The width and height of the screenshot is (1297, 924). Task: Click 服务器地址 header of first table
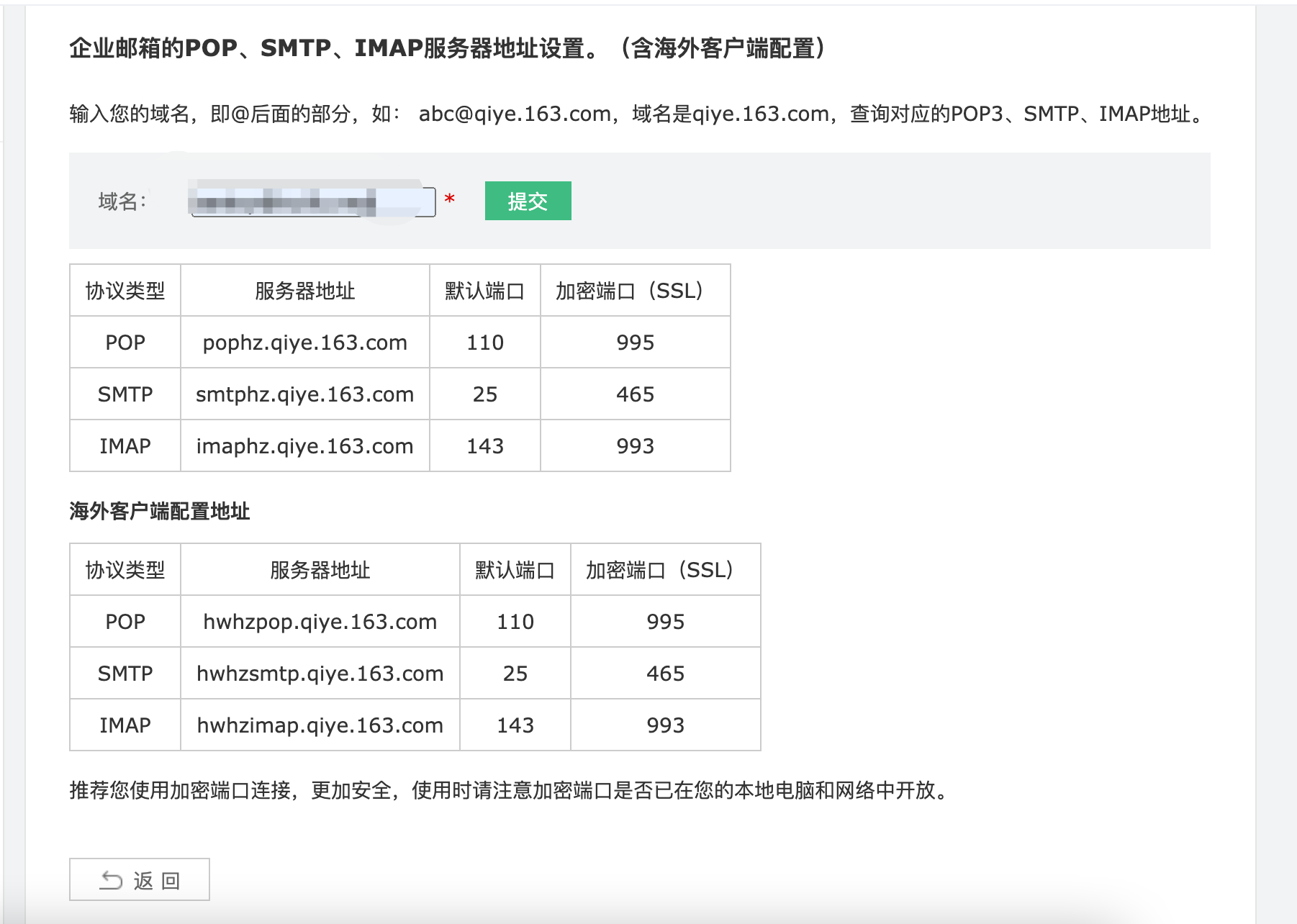pos(305,291)
